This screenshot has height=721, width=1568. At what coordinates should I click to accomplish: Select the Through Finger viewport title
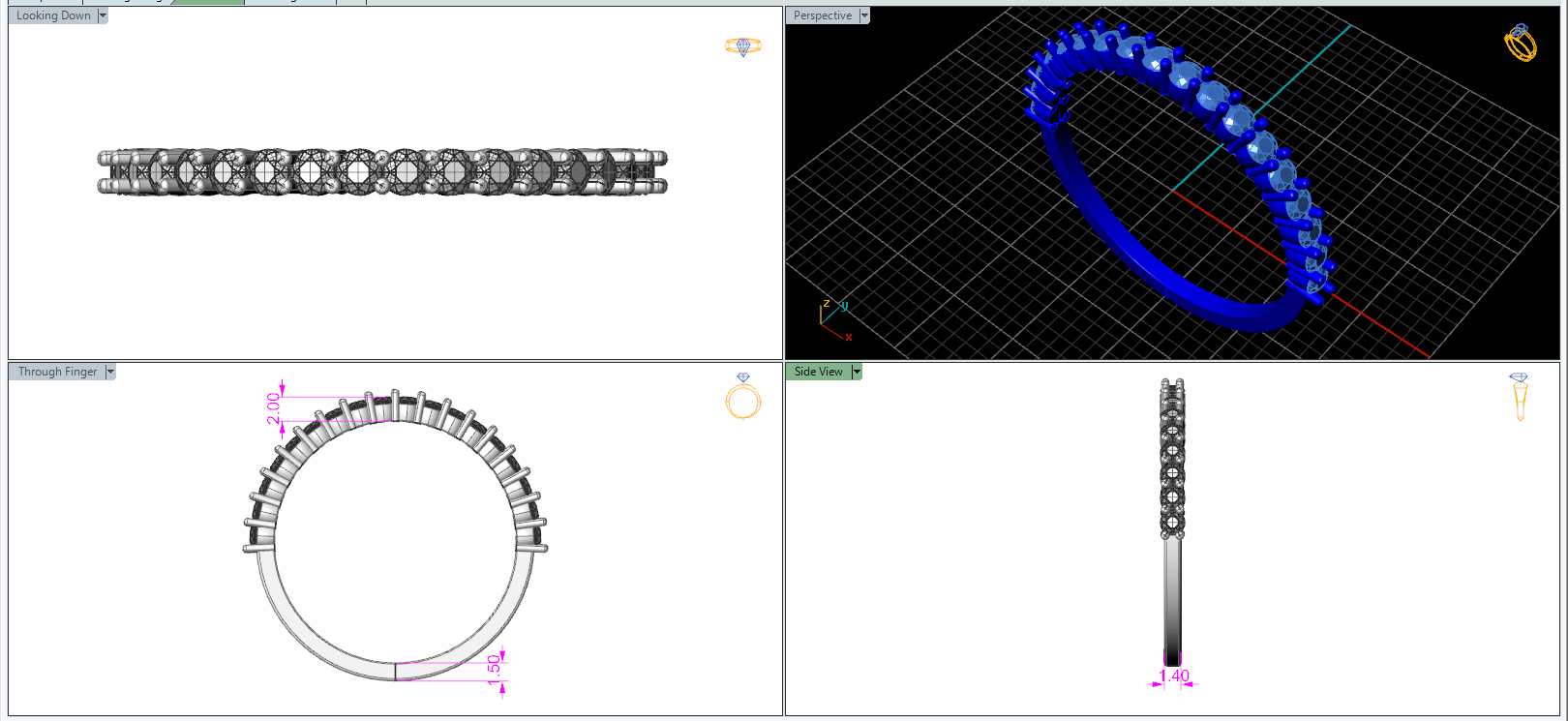(57, 372)
